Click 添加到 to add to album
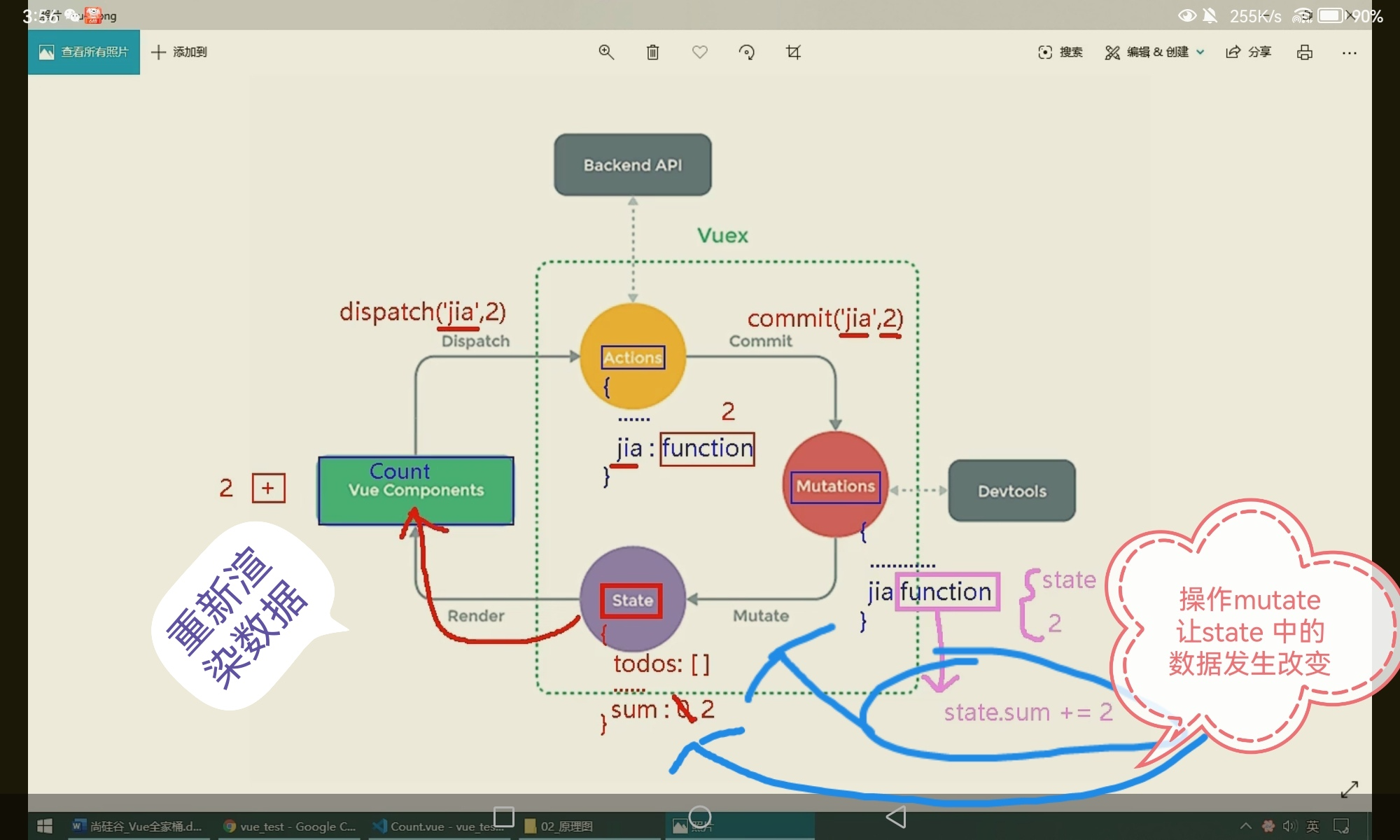Viewport: 1400px width, 840px height. point(179,52)
